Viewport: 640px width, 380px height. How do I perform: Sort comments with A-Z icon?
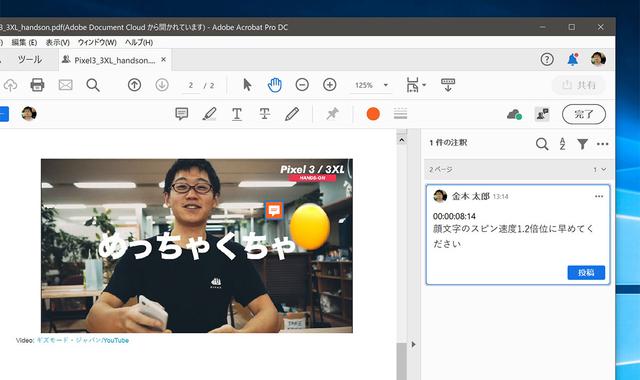[562, 144]
